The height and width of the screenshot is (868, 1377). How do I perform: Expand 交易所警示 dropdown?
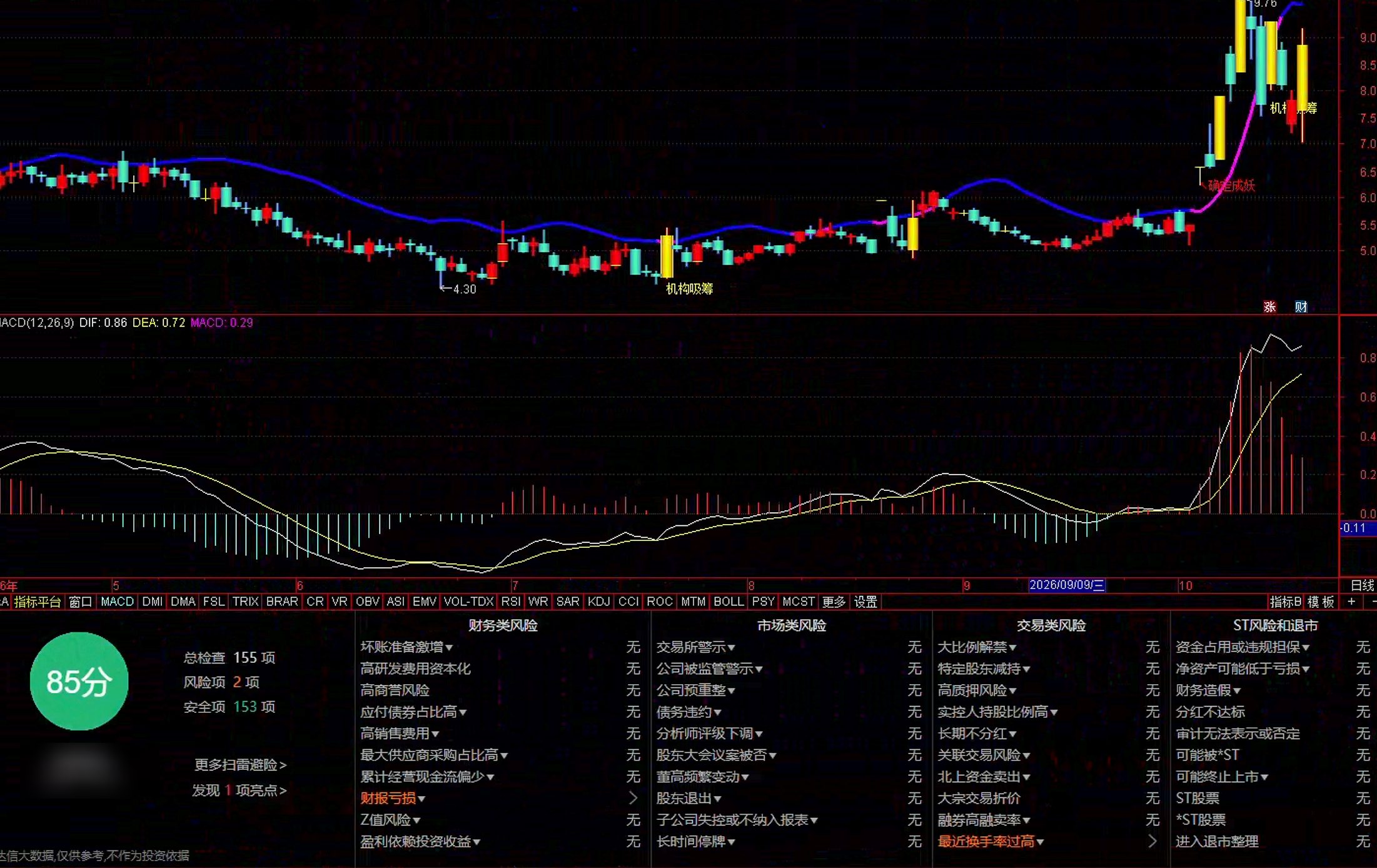pos(731,647)
